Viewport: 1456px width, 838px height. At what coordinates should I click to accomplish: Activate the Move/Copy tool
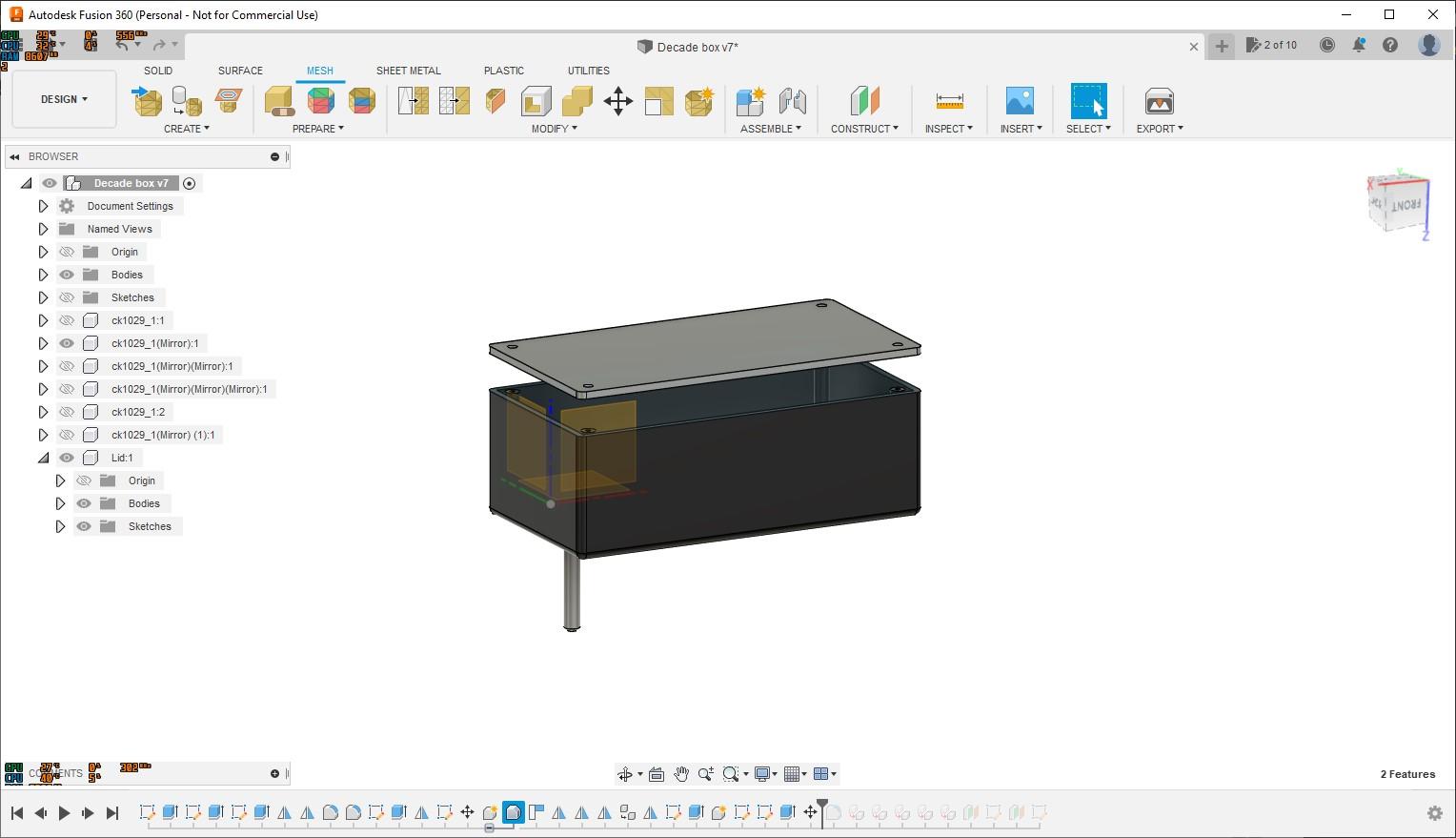pyautogui.click(x=618, y=101)
